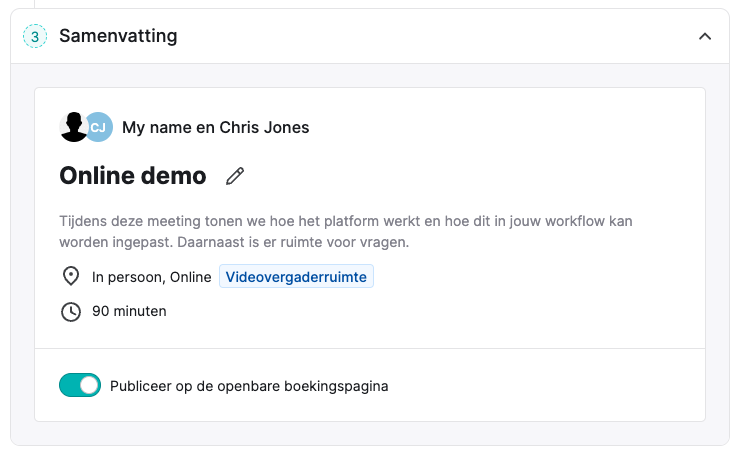Click the In persoon, Online location text
This screenshot has width=743, height=457.
tap(152, 277)
